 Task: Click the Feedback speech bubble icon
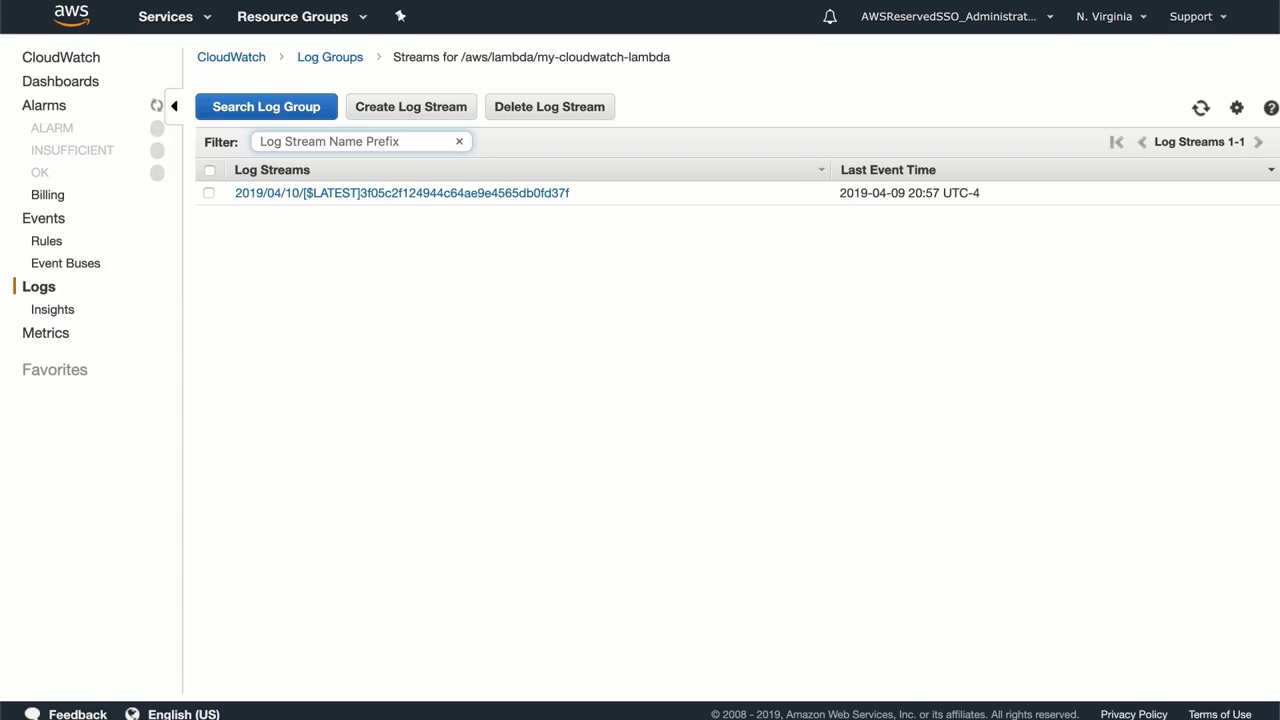pos(33,714)
